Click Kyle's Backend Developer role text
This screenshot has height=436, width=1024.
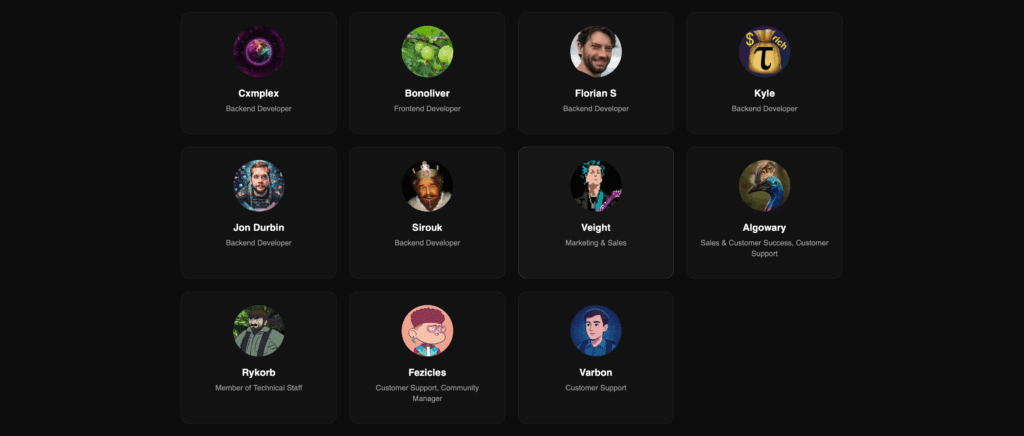[x=764, y=108]
